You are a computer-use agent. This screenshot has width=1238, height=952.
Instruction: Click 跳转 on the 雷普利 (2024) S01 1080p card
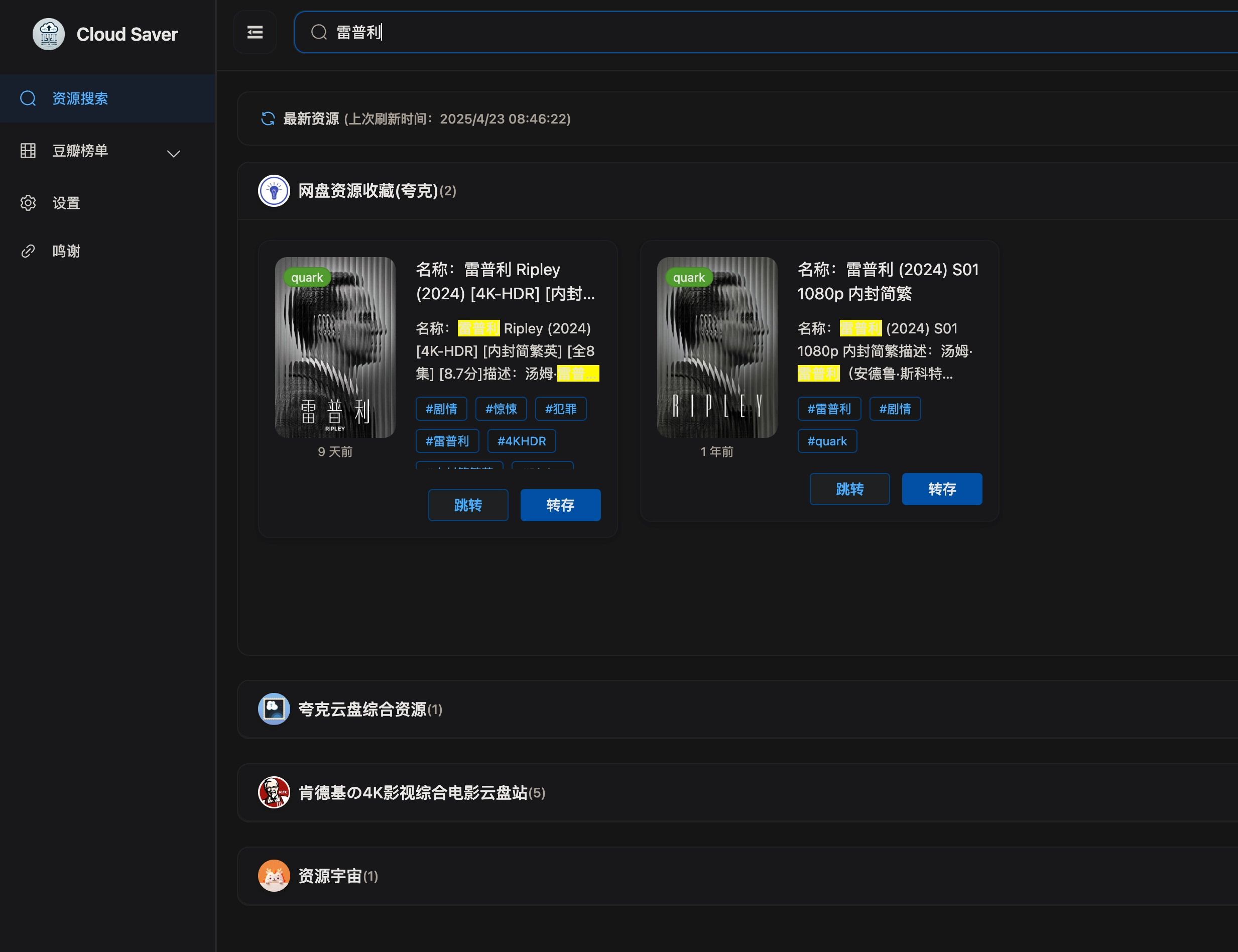849,489
